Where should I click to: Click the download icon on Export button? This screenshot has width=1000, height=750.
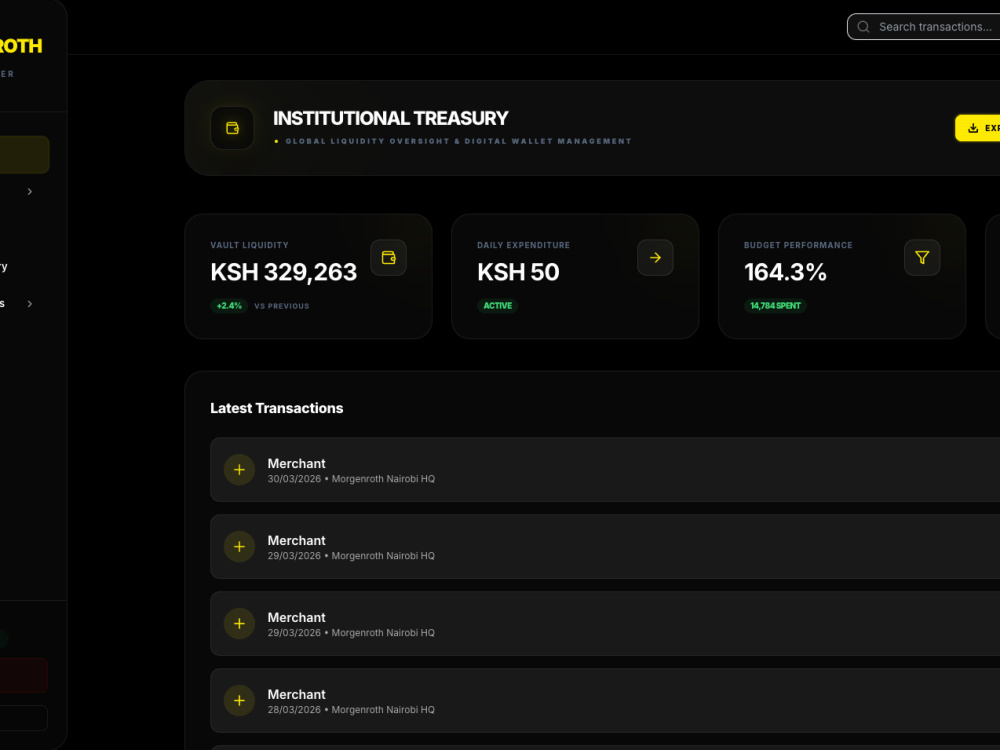[973, 128]
